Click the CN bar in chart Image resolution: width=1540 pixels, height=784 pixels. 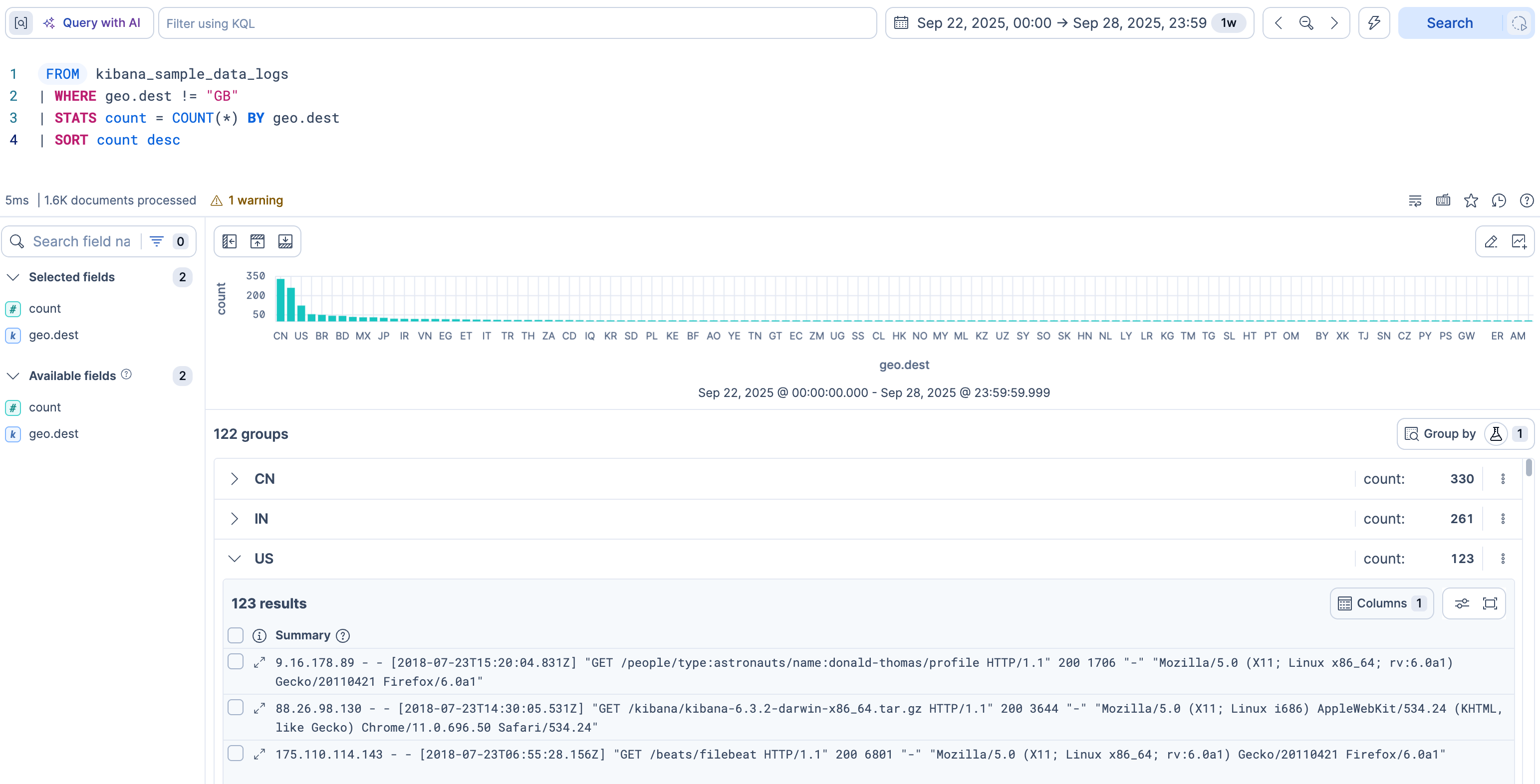(280, 300)
